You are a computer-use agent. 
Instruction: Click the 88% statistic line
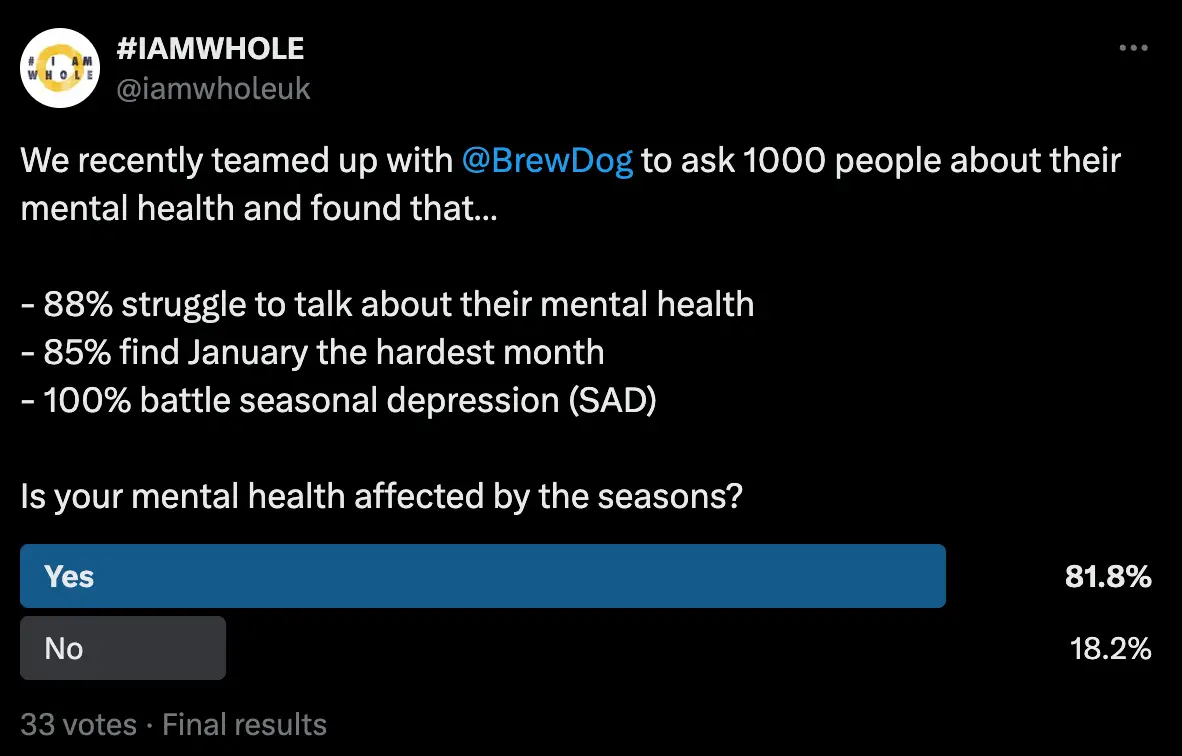pos(386,304)
